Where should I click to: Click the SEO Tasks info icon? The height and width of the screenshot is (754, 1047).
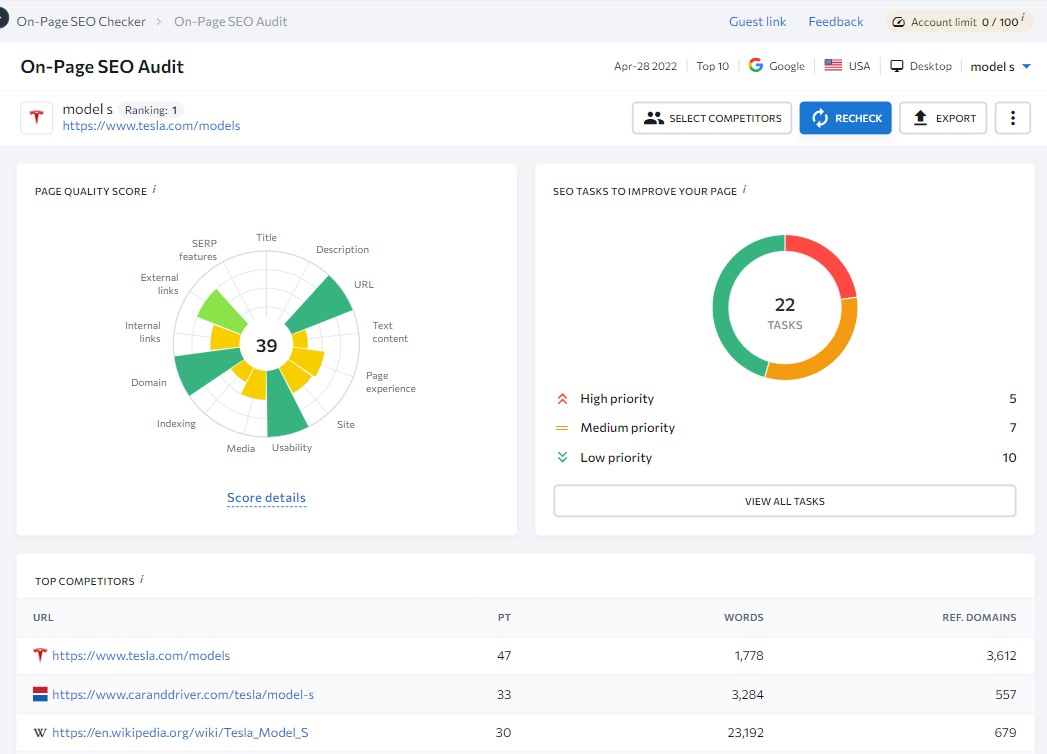pos(745,190)
